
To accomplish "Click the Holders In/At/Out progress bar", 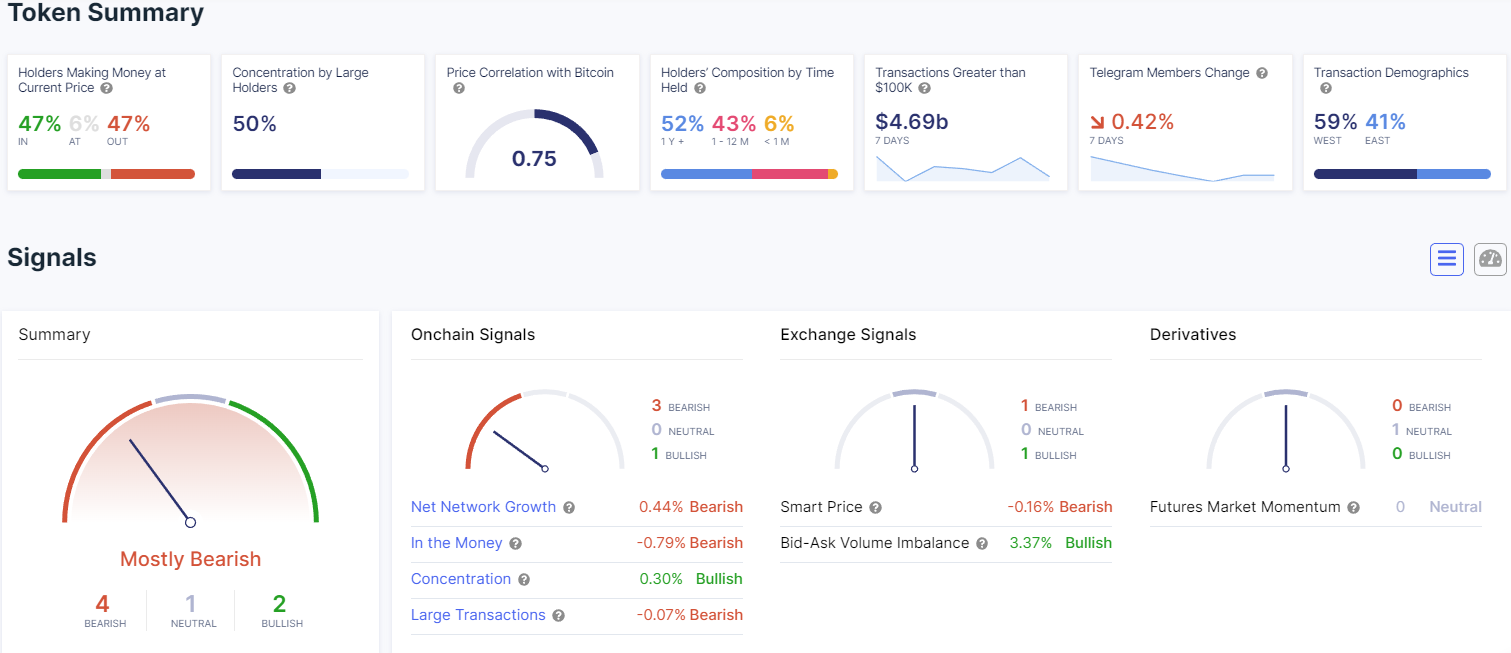I will tap(106, 174).
